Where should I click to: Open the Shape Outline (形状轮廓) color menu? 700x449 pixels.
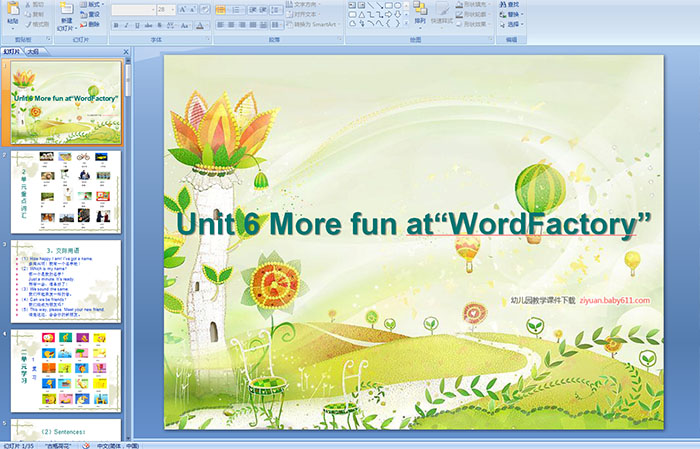(472, 14)
